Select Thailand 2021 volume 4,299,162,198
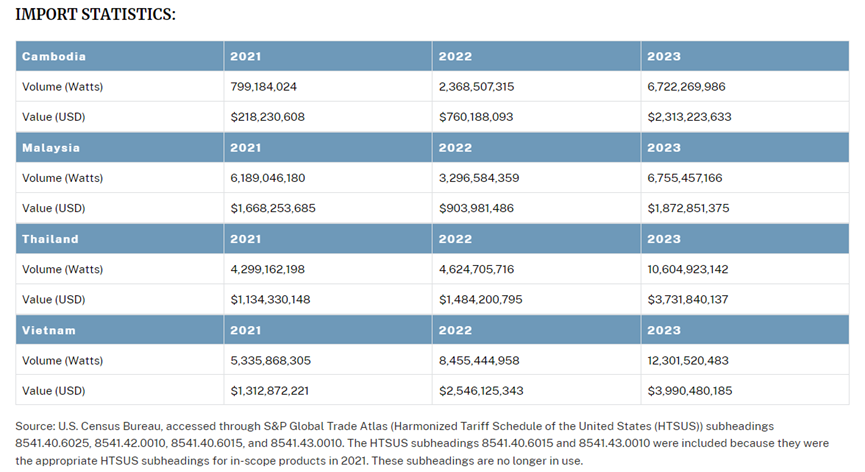865x472 pixels. tap(267, 269)
